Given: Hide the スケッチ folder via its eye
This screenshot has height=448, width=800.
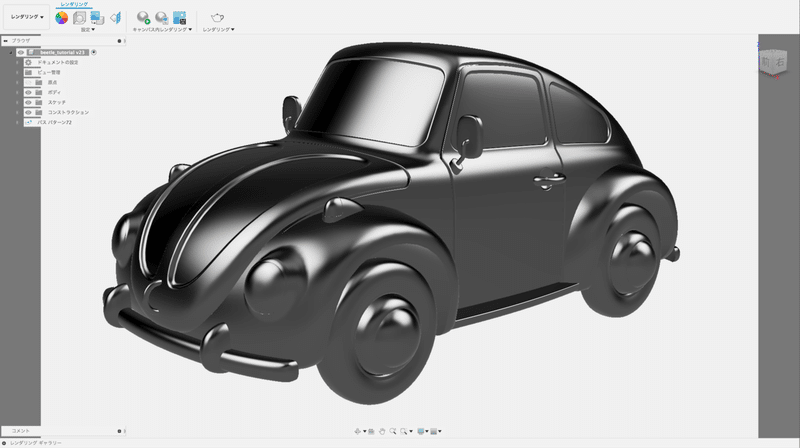Looking at the screenshot, I should 29,103.
